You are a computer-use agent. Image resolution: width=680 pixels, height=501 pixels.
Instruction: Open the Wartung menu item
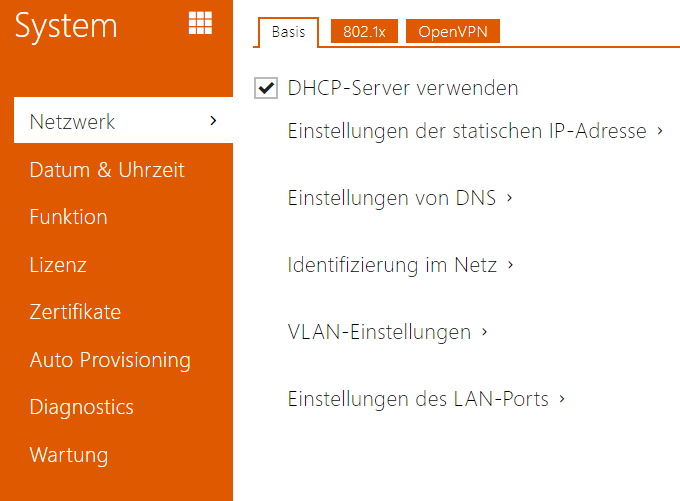[x=69, y=455]
